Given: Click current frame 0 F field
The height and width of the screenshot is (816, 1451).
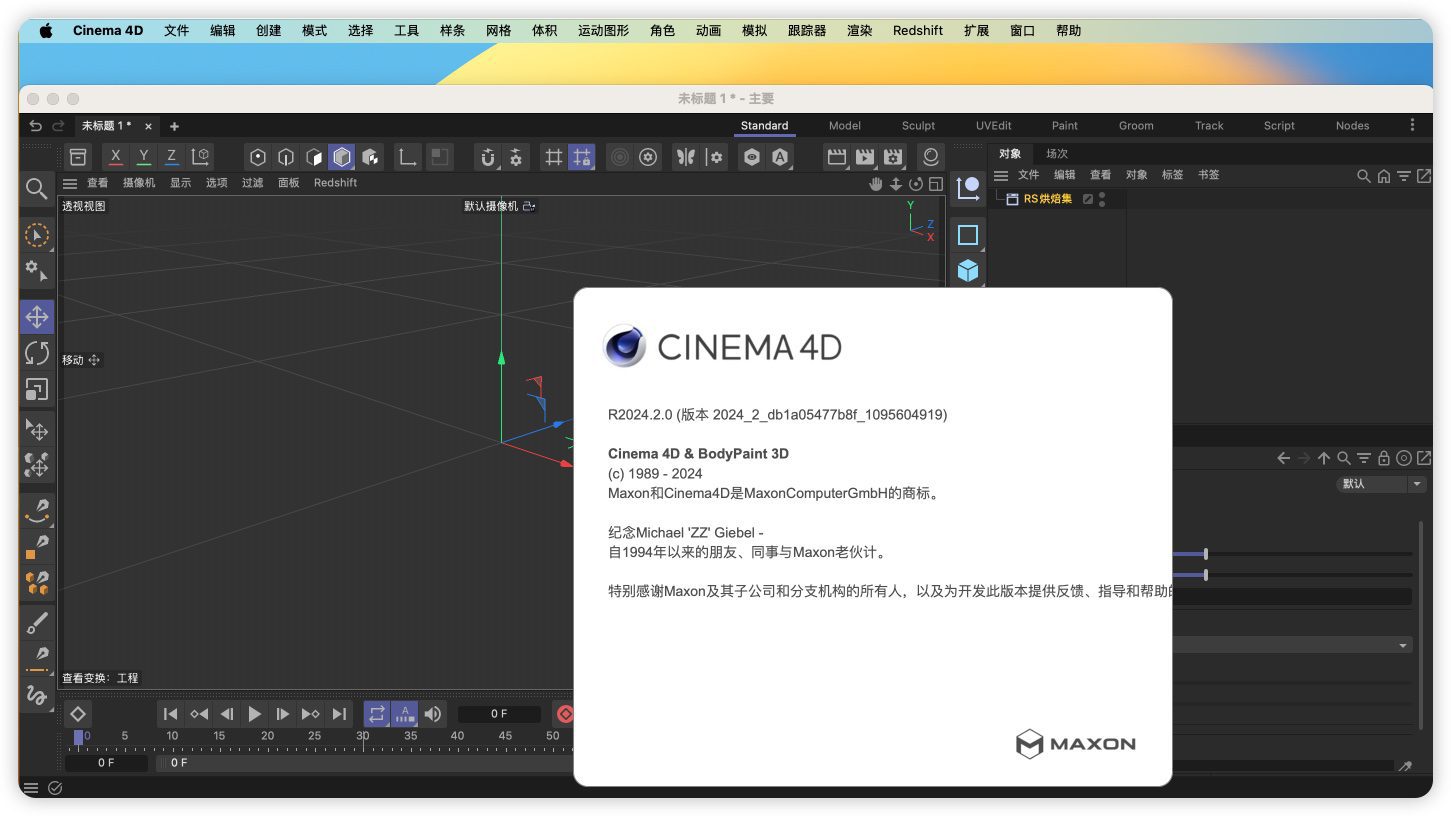Looking at the screenshot, I should 499,714.
